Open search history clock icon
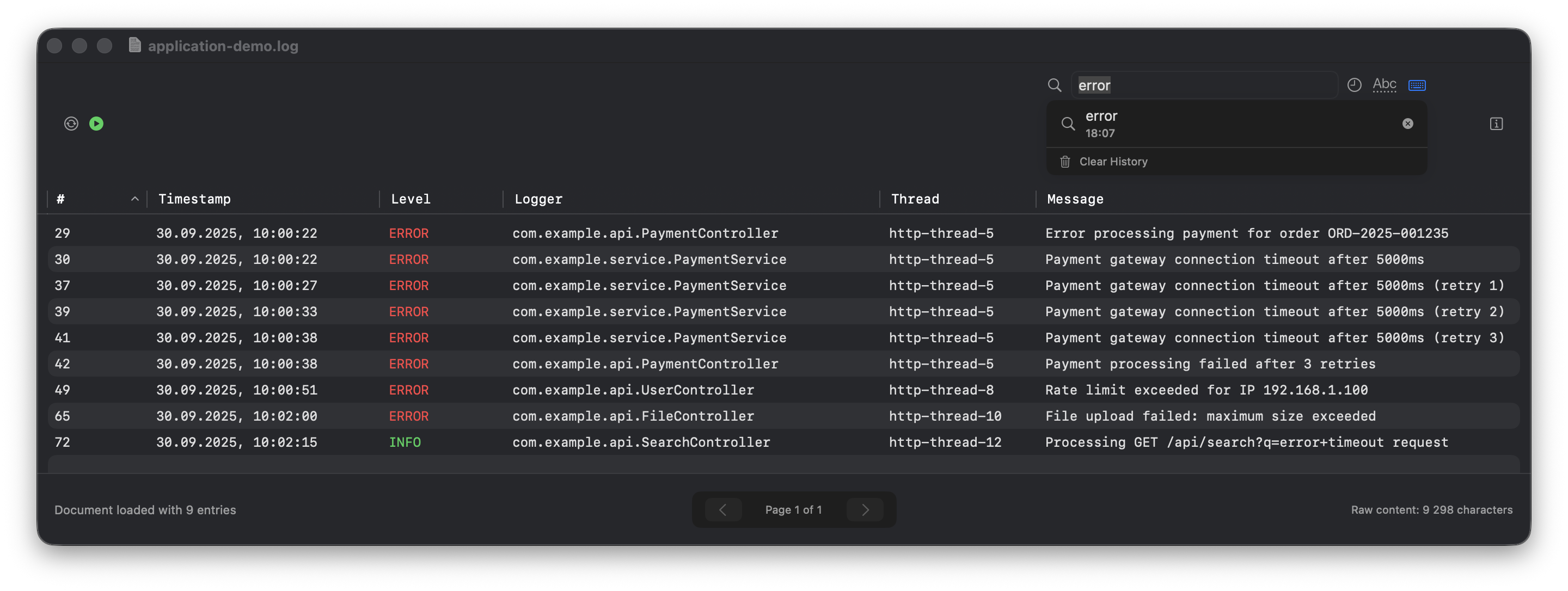This screenshot has width=1568, height=591. pos(1353,85)
